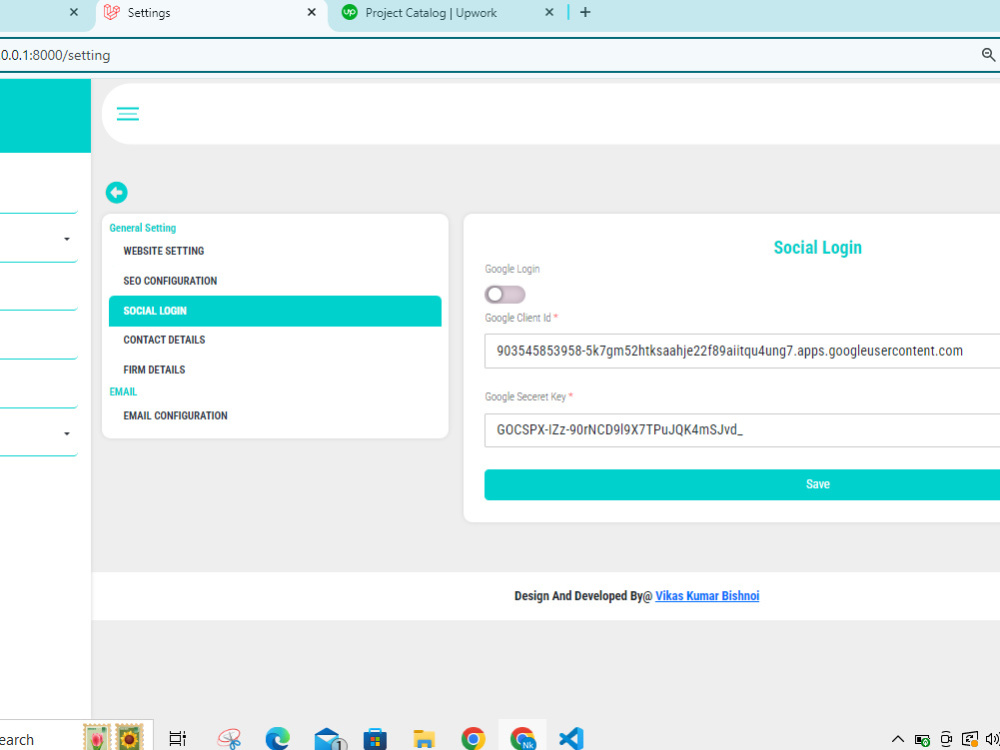The image size is (1000, 750).
Task: Click the Social Login panel heading
Action: (x=818, y=247)
